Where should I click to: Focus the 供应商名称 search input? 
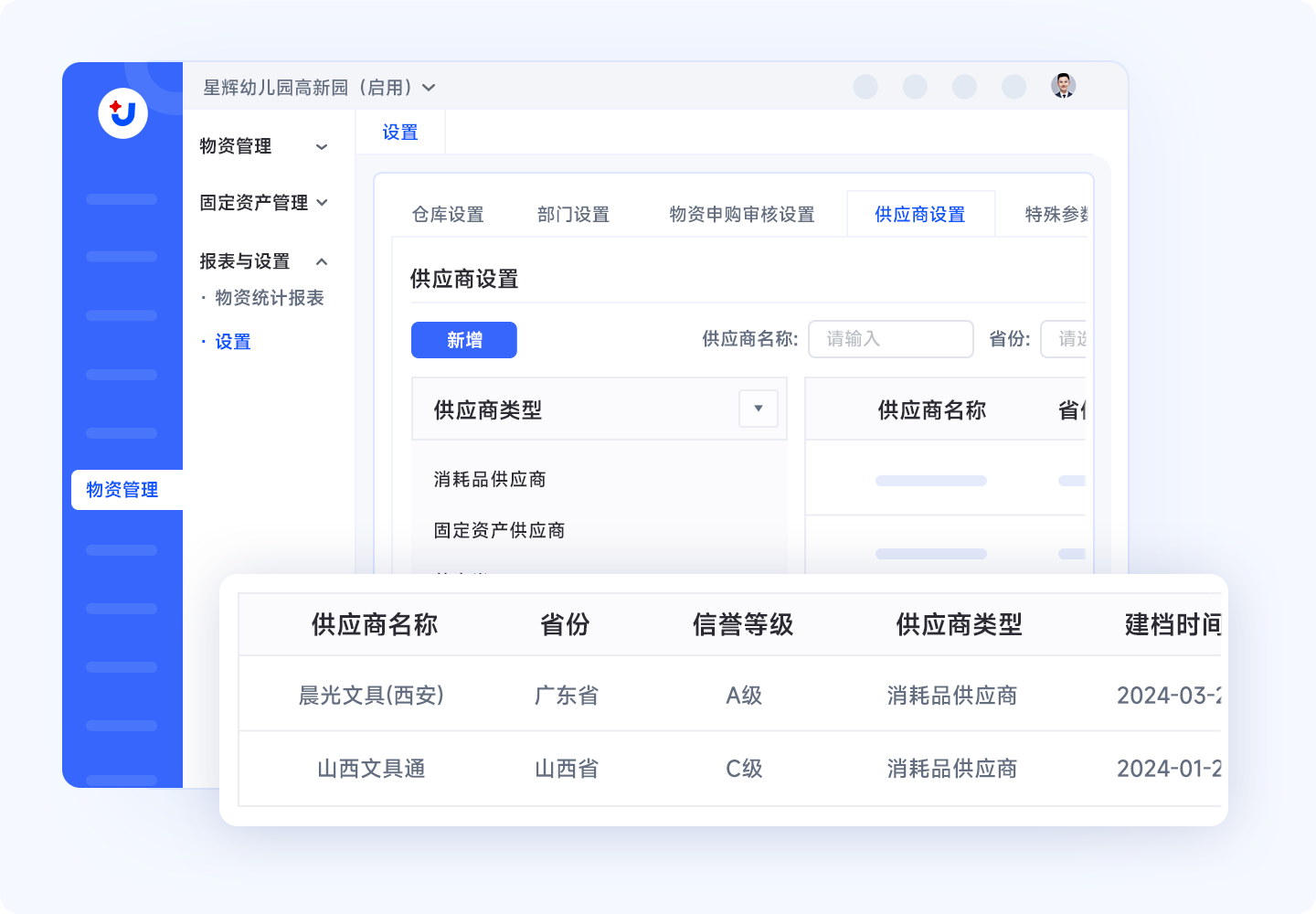coord(891,339)
